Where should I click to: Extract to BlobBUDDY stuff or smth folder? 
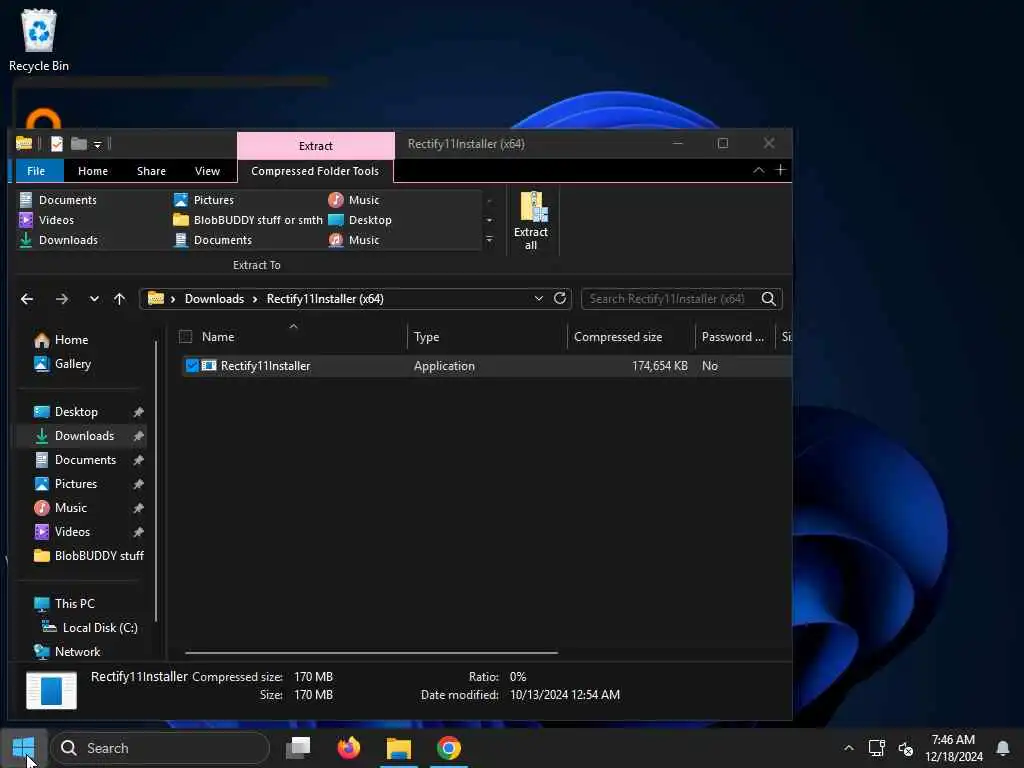pos(248,220)
